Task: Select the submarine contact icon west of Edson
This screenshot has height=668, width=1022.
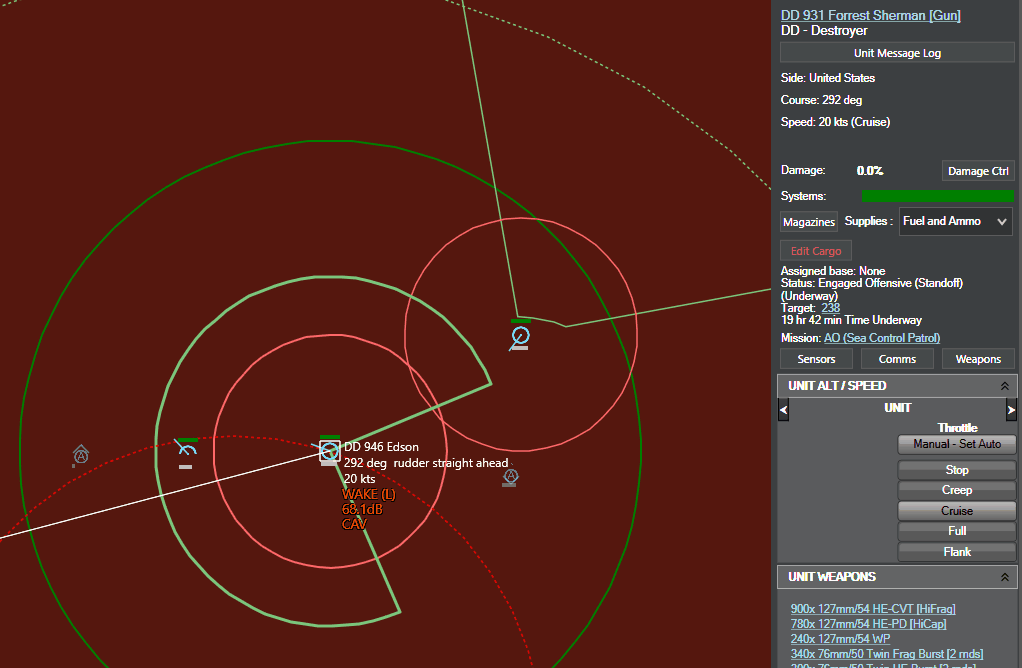Action: click(186, 449)
